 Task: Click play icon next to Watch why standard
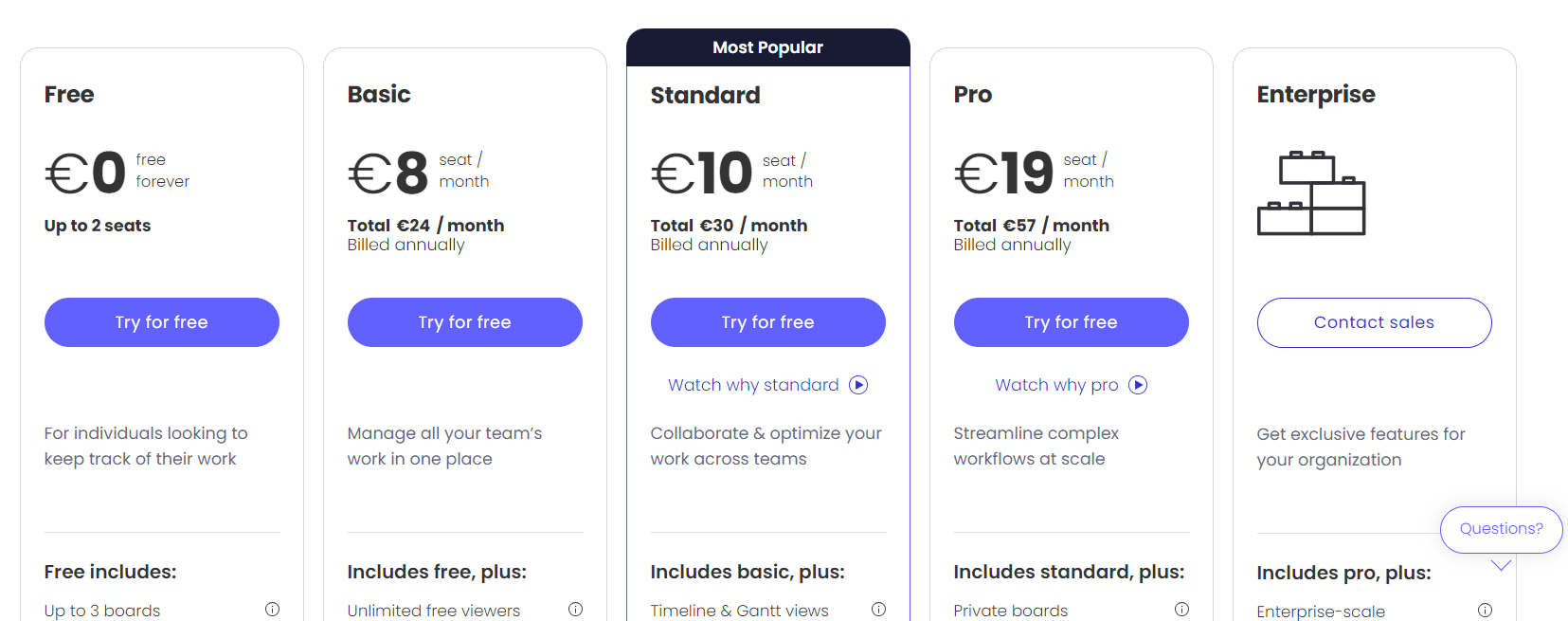click(x=858, y=385)
